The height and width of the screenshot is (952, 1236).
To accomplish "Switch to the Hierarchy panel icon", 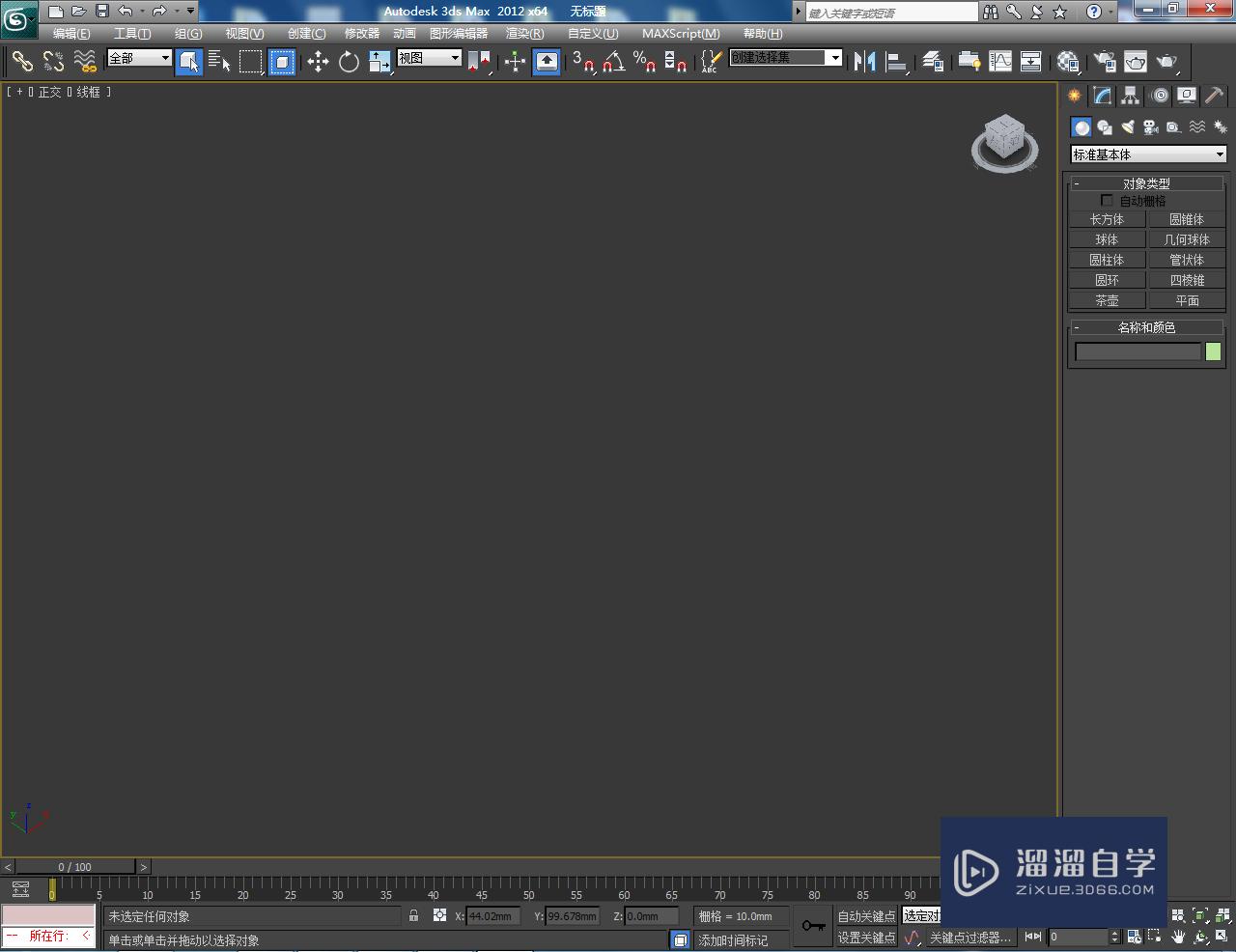I will click(1129, 95).
